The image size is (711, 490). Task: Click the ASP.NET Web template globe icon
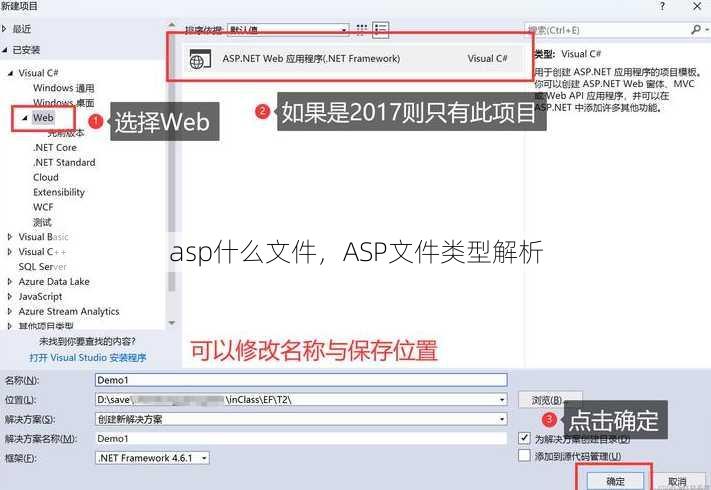click(200, 59)
